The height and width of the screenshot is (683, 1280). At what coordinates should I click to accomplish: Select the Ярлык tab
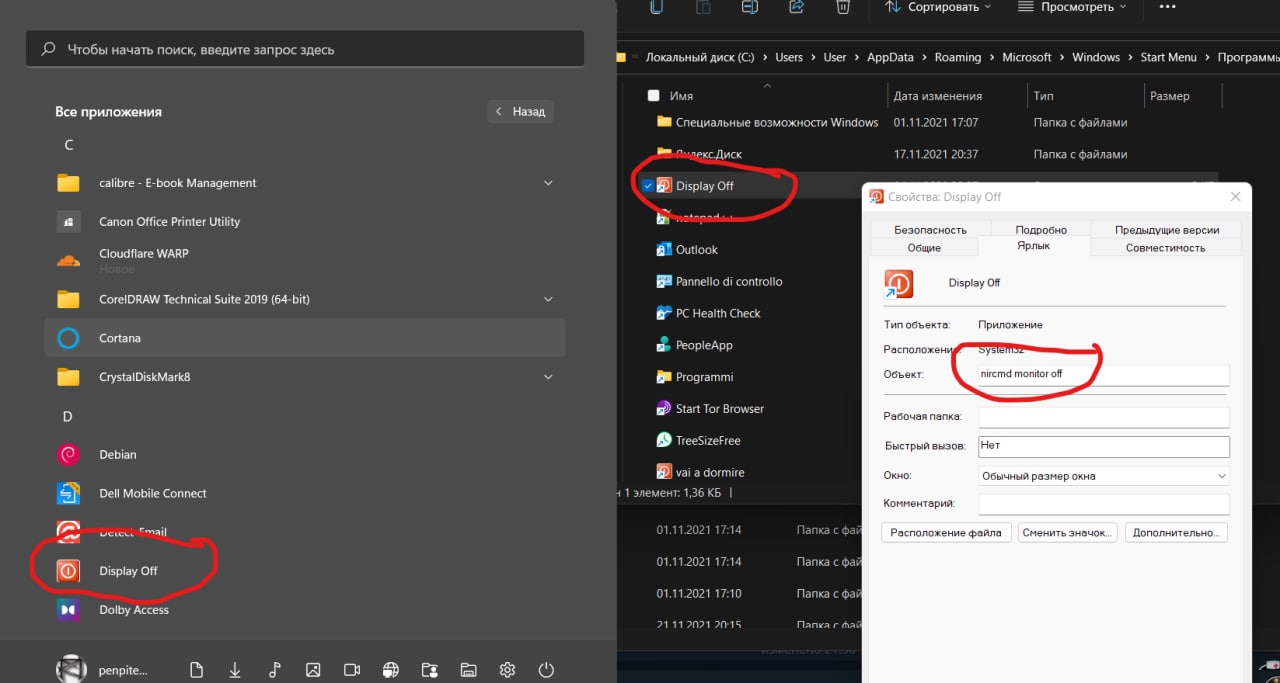click(1033, 246)
